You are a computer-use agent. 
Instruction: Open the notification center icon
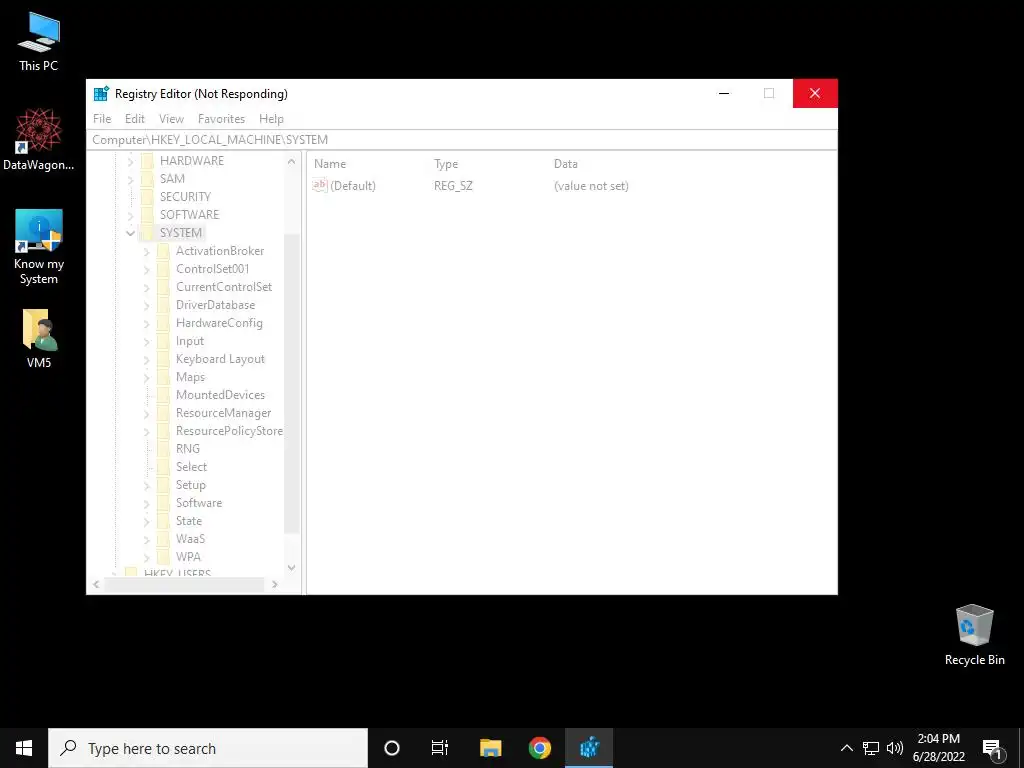(x=993, y=749)
